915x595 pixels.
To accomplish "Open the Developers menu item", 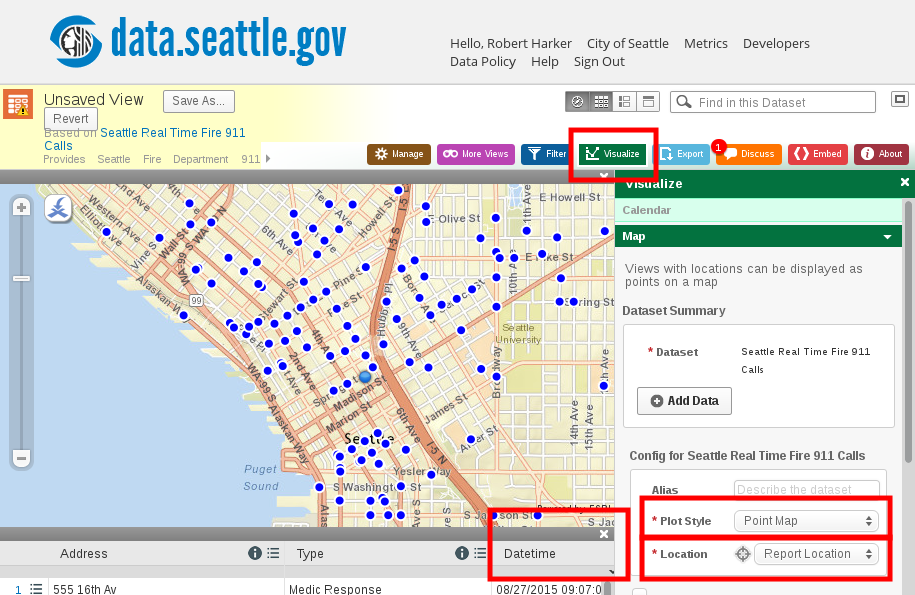I will 776,43.
